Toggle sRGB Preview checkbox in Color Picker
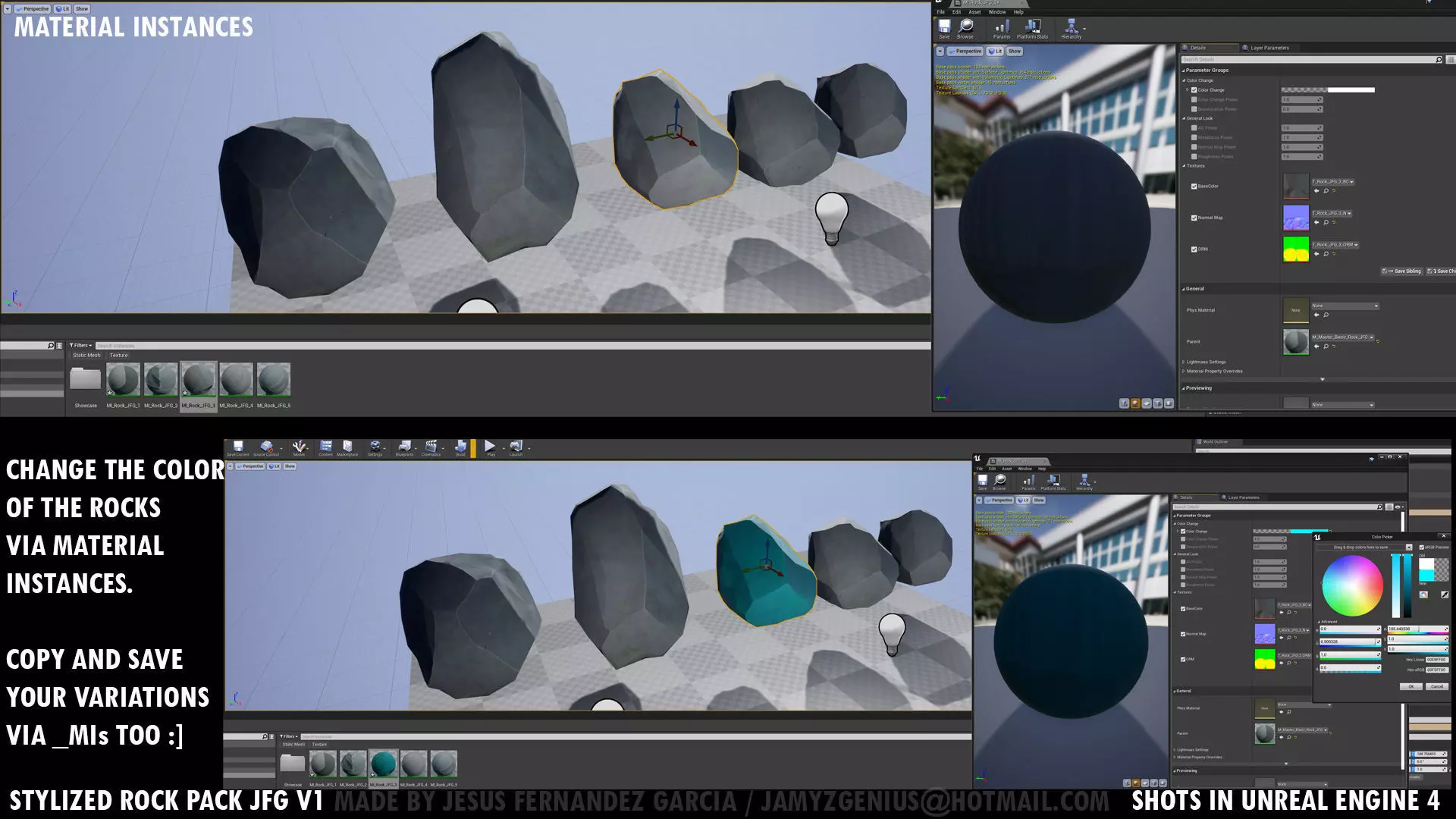The height and width of the screenshot is (819, 1456). (x=1422, y=547)
